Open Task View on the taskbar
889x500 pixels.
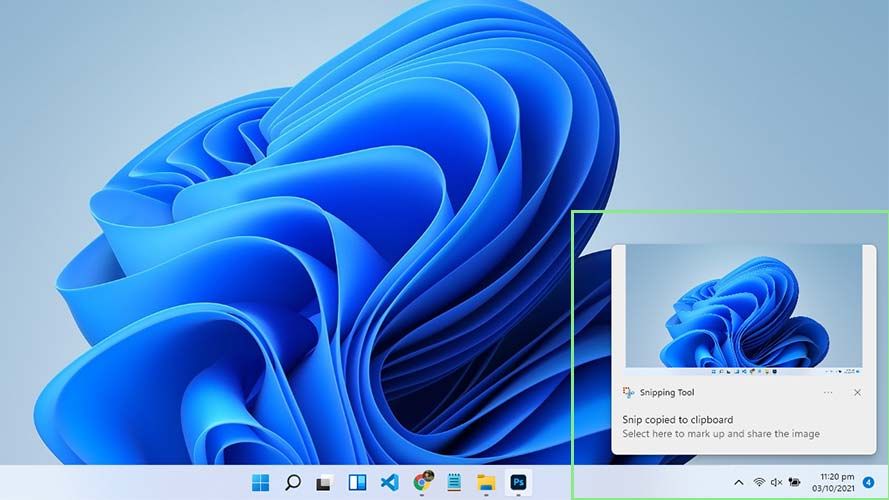(325, 482)
